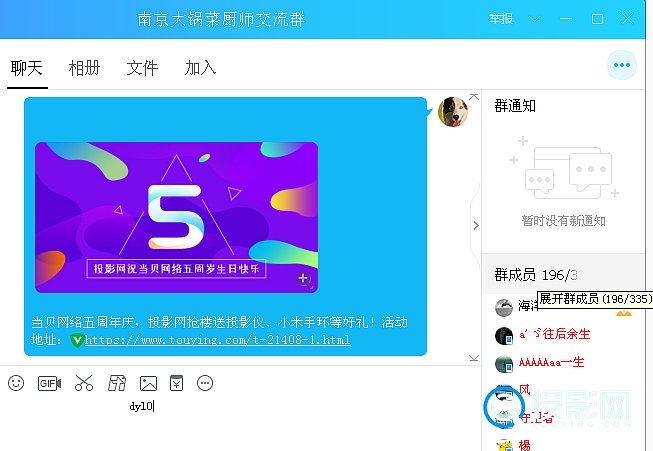The width and height of the screenshot is (653, 451).
Task: Open the 文件 tab
Action: pyautogui.click(x=142, y=68)
